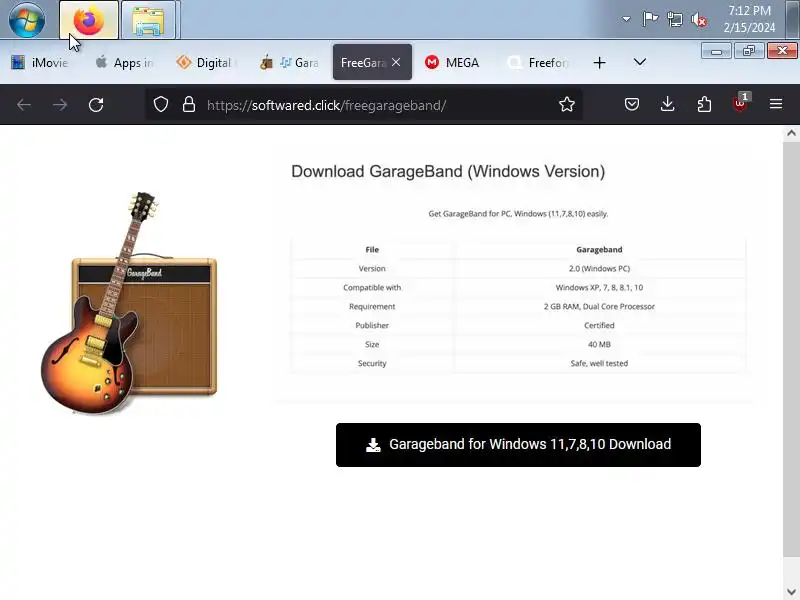Image resolution: width=800 pixels, height=600 pixels.
Task: Click the '2.0 (Windows PC)' version cell
Action: point(599,268)
